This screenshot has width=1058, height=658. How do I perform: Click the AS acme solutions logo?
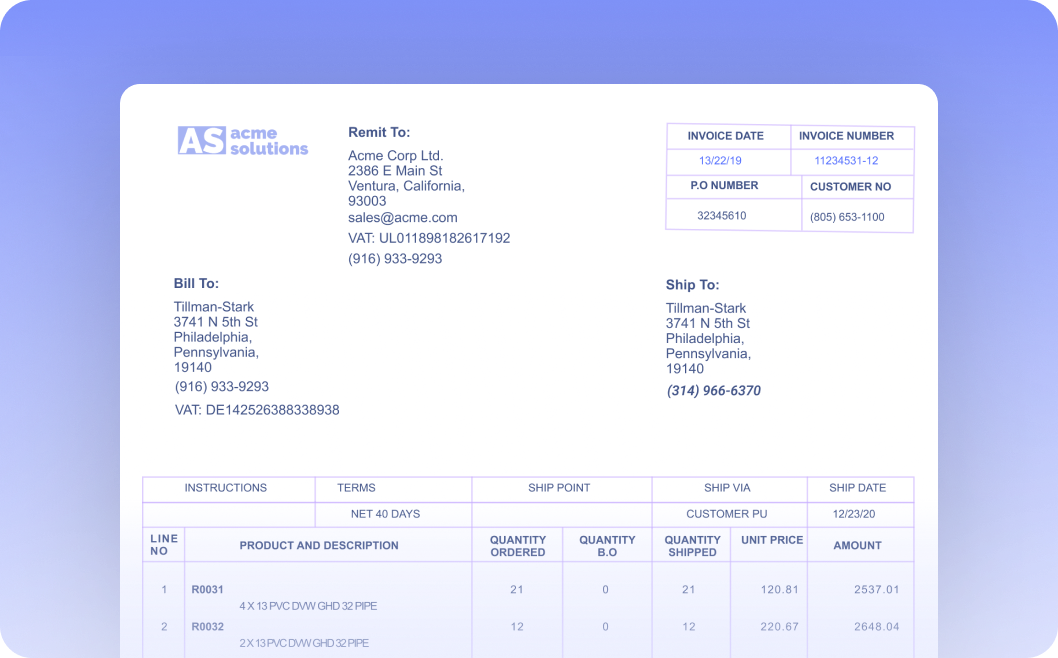pos(243,140)
